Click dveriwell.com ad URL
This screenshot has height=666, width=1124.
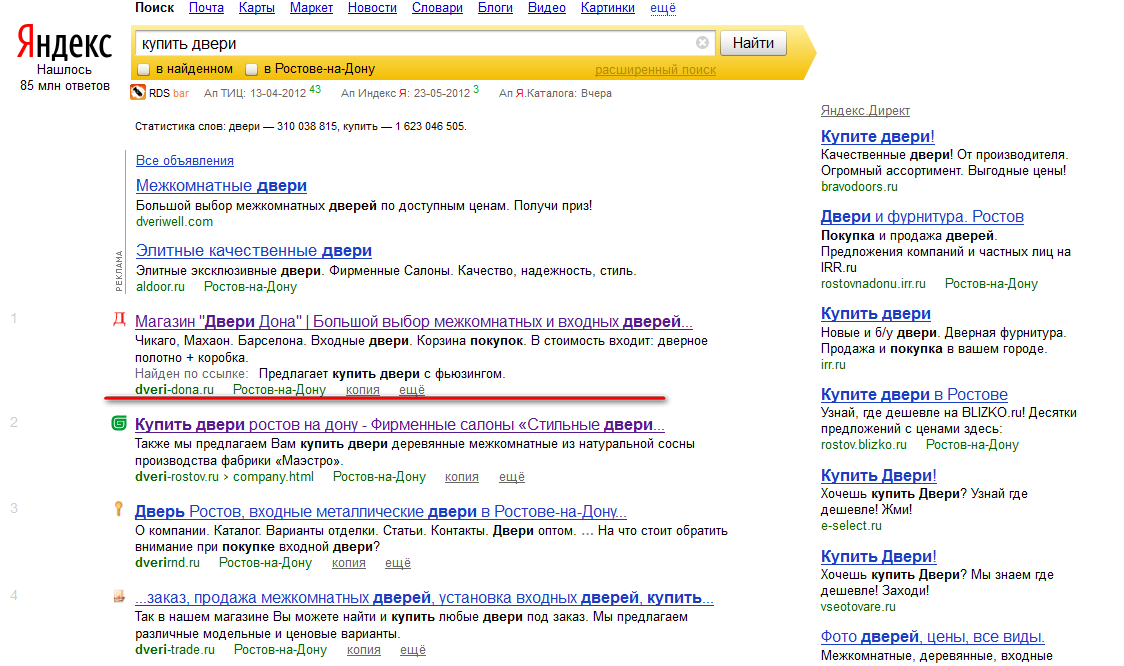point(174,222)
